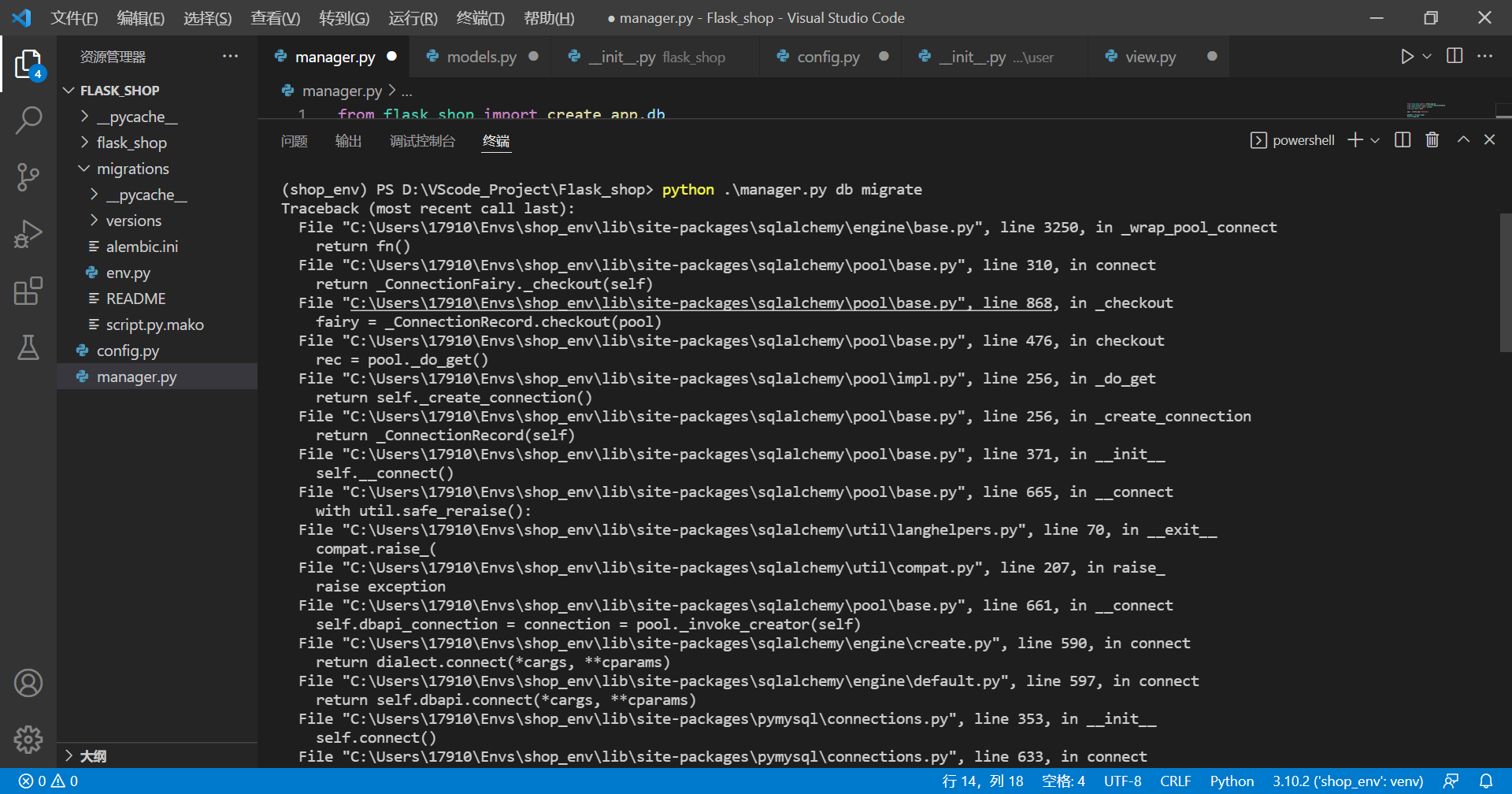Change file encoding UTF-8
Viewport: 1512px width, 794px height.
(x=1122, y=781)
